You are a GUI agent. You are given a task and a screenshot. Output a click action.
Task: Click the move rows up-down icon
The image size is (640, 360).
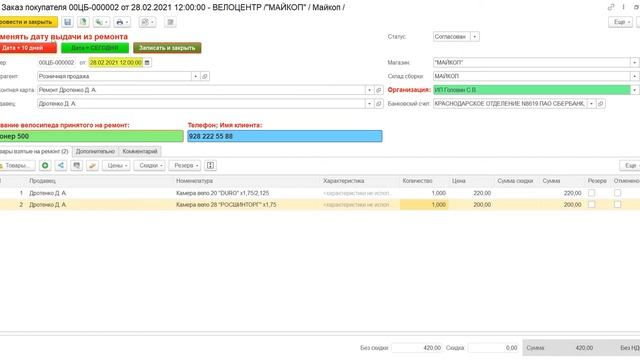[211, 165]
